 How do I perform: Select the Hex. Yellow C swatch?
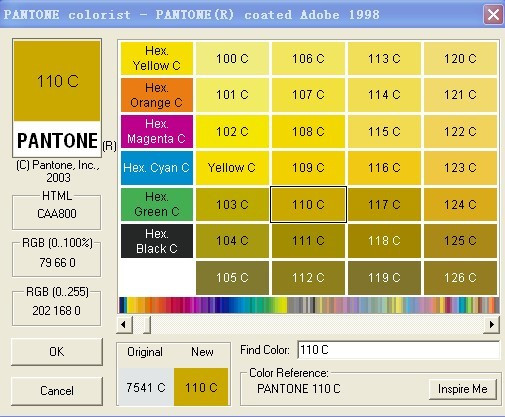157,58
